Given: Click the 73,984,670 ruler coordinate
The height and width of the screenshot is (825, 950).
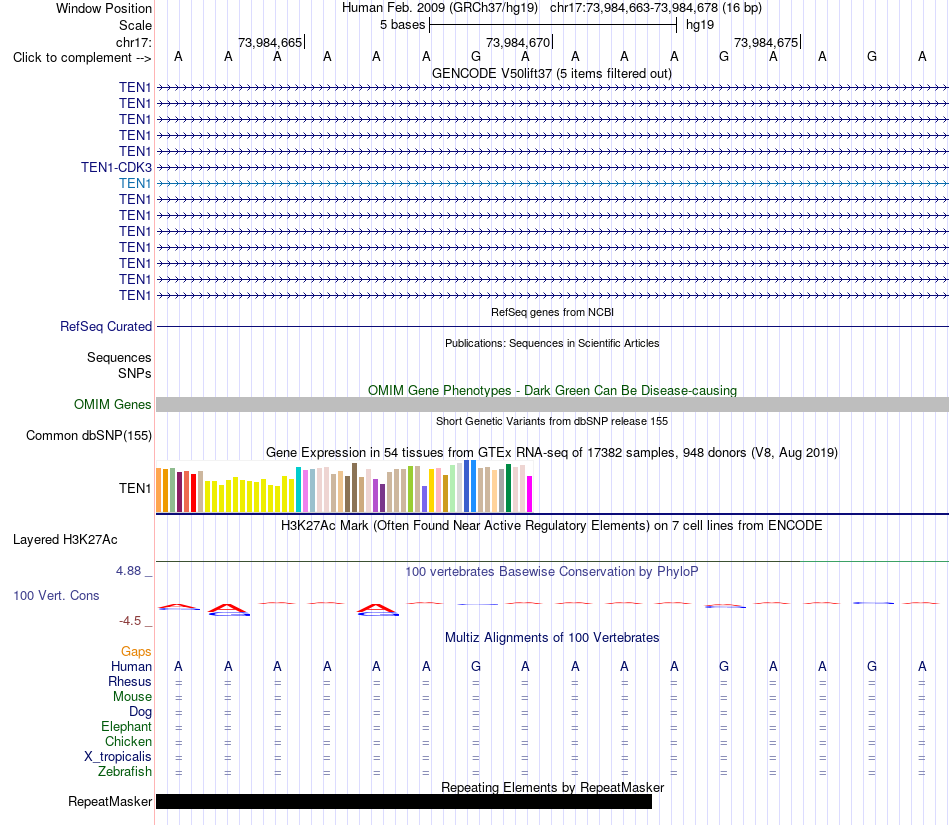Looking at the screenshot, I should coord(519,42).
